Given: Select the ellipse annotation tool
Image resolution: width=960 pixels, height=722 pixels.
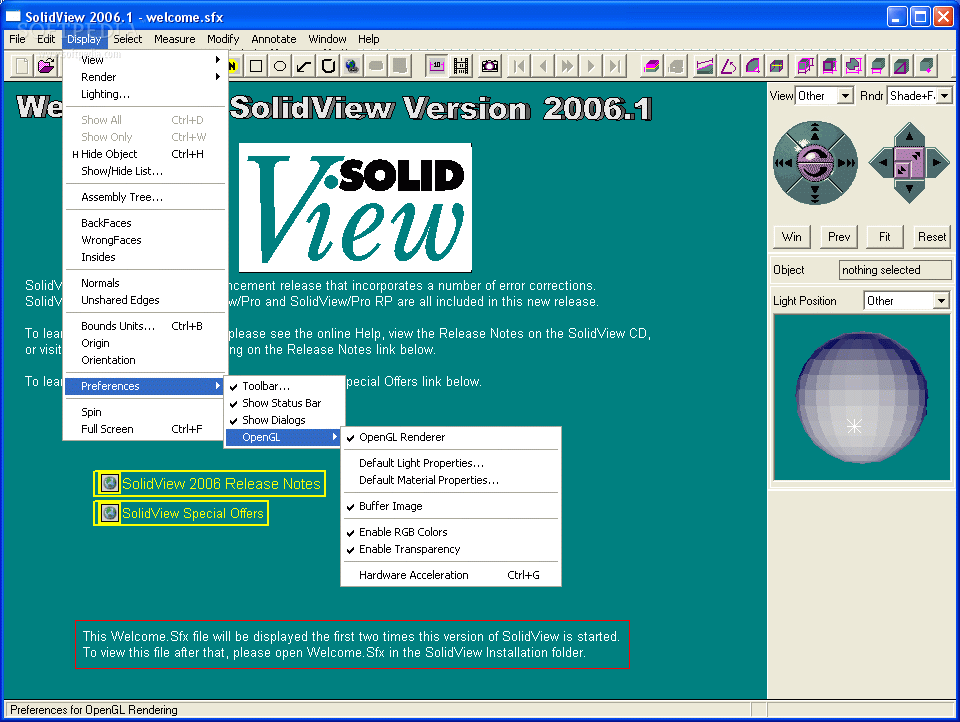Looking at the screenshot, I should click(x=280, y=66).
